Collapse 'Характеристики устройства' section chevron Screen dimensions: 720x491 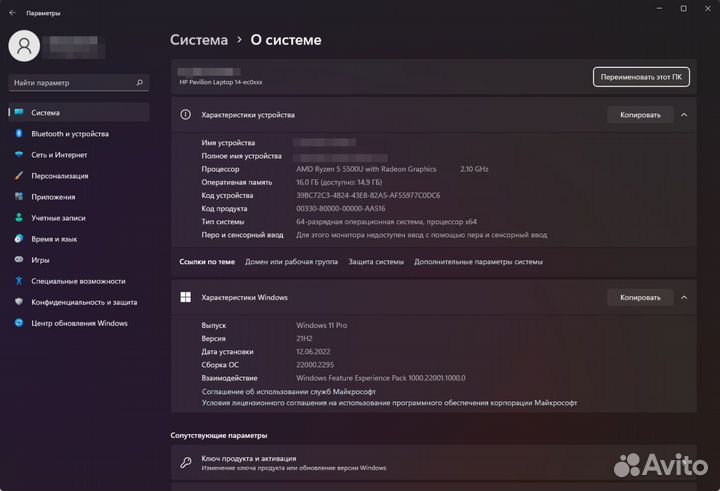coord(684,115)
